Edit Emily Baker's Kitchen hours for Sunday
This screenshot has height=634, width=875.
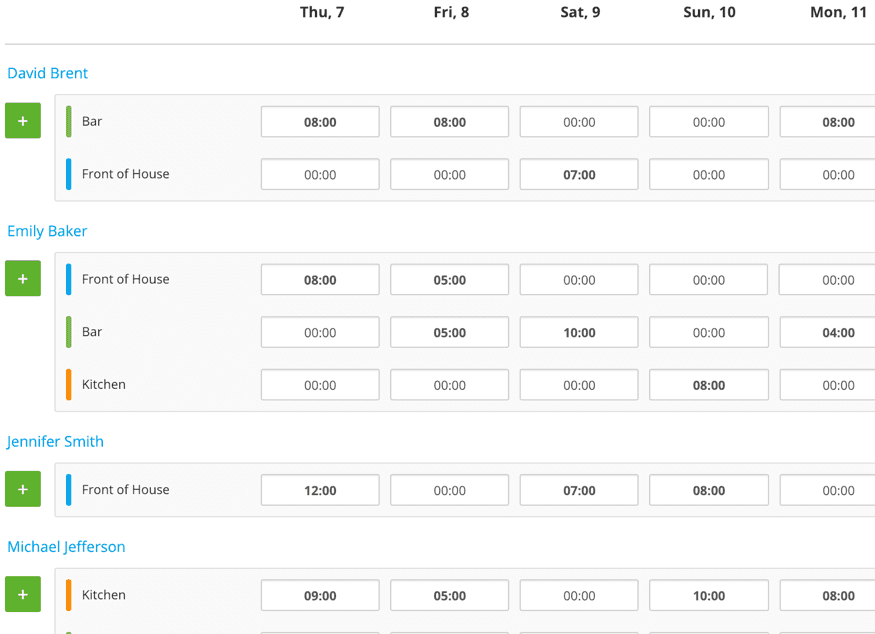708,384
